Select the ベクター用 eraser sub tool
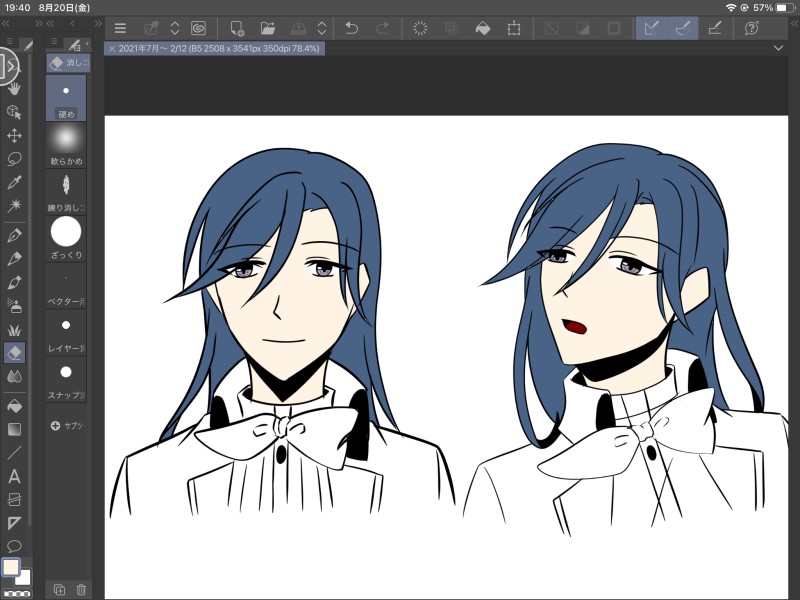This screenshot has height=600, width=800. pos(66,286)
